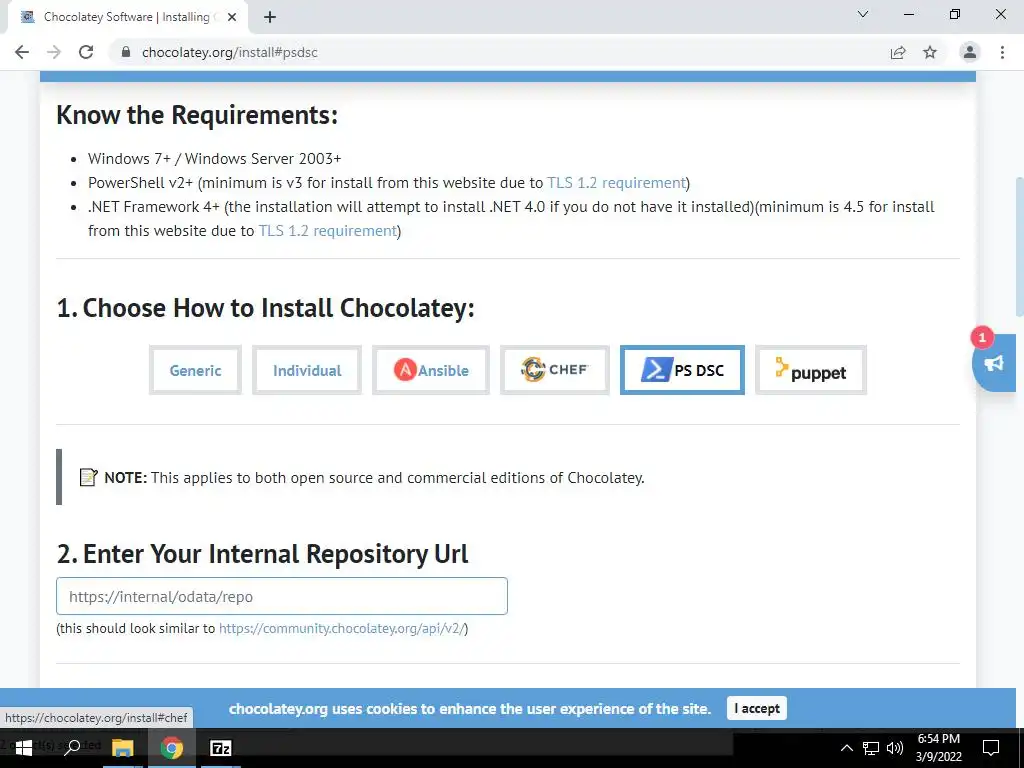This screenshot has width=1024, height=768.
Task: Open the community.chocolatey.org api link
Action: 342,628
